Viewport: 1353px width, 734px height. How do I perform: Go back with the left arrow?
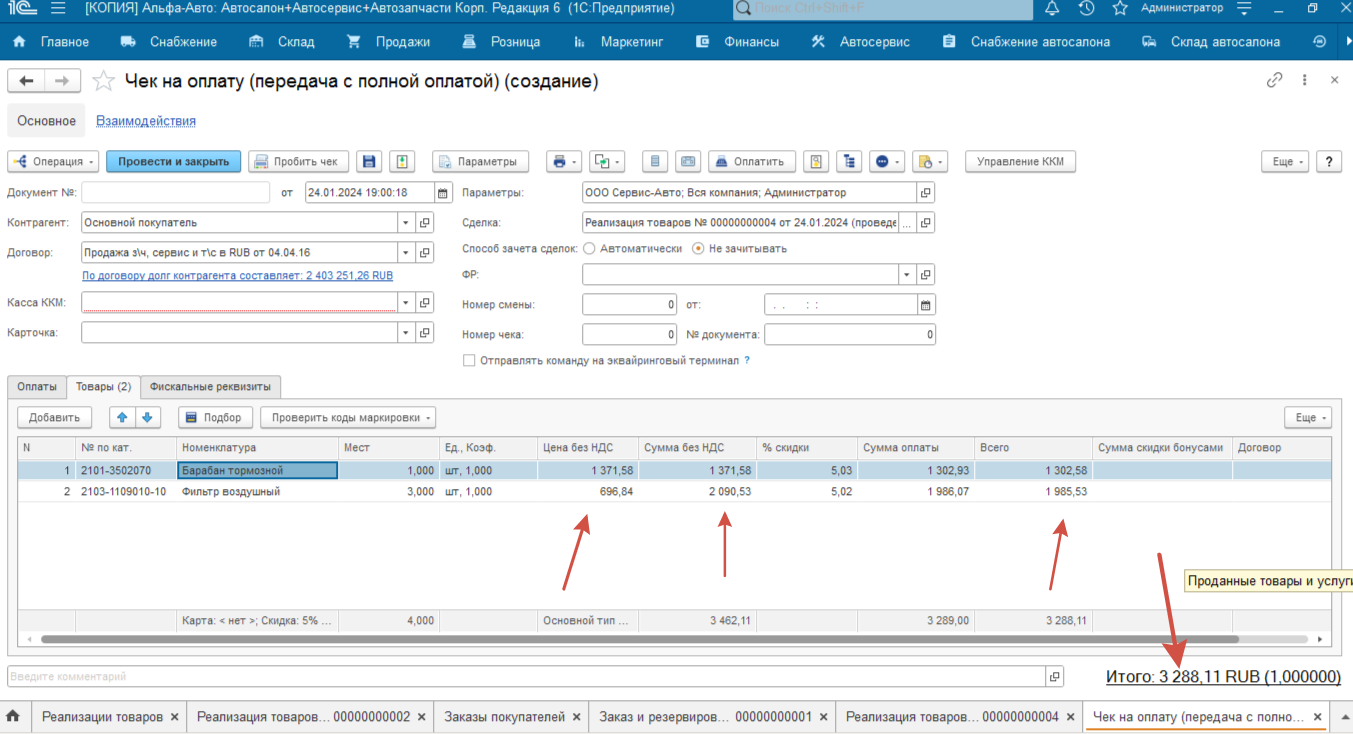[x=26, y=81]
